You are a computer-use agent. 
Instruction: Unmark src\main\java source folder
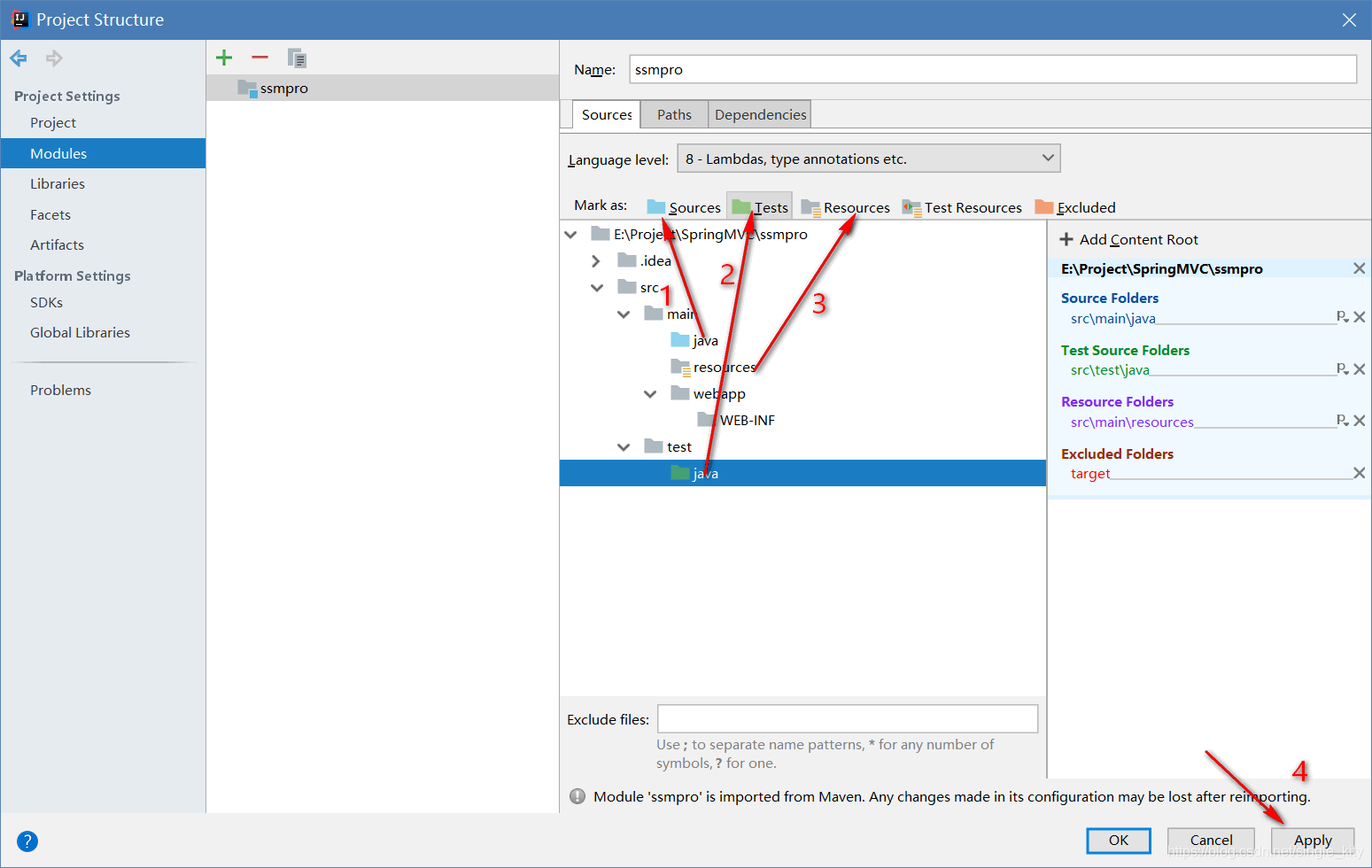pos(1360,317)
